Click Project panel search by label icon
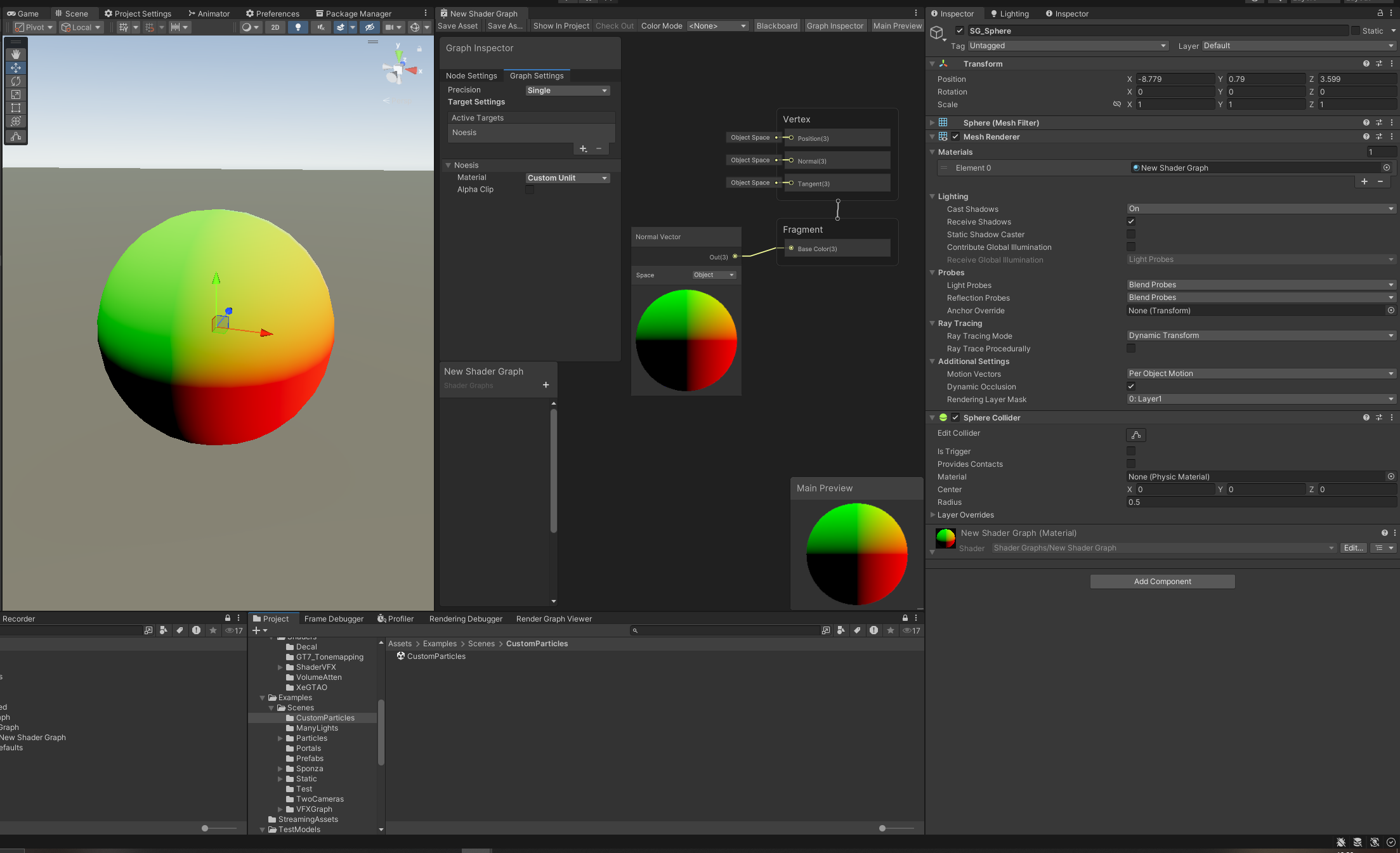Viewport: 1400px width, 853px height. pyautogui.click(x=857, y=630)
